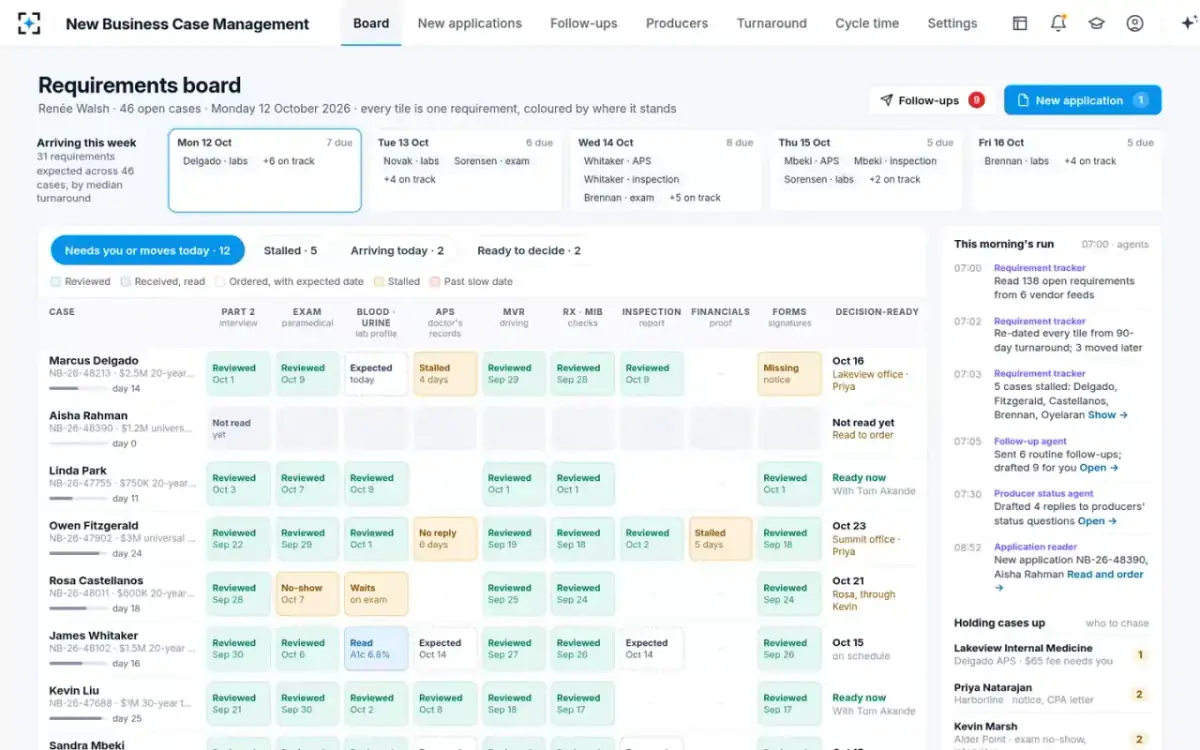
Task: Open the Aisha Rahman case
Action: click(88, 416)
